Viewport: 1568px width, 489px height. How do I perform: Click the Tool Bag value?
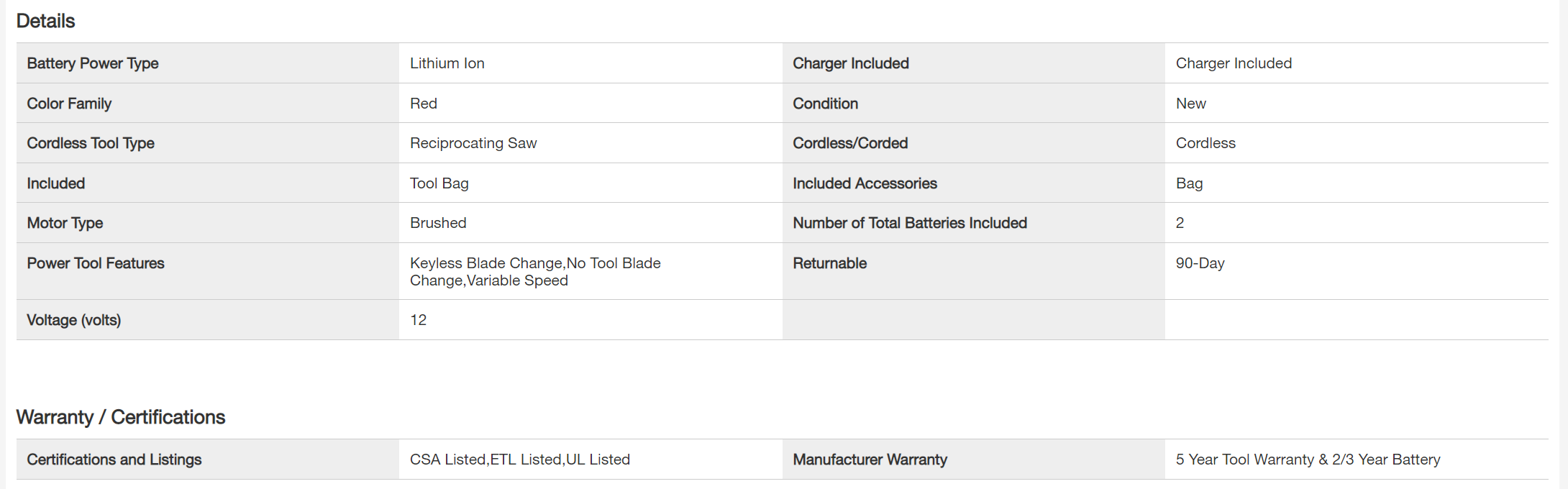[x=439, y=183]
